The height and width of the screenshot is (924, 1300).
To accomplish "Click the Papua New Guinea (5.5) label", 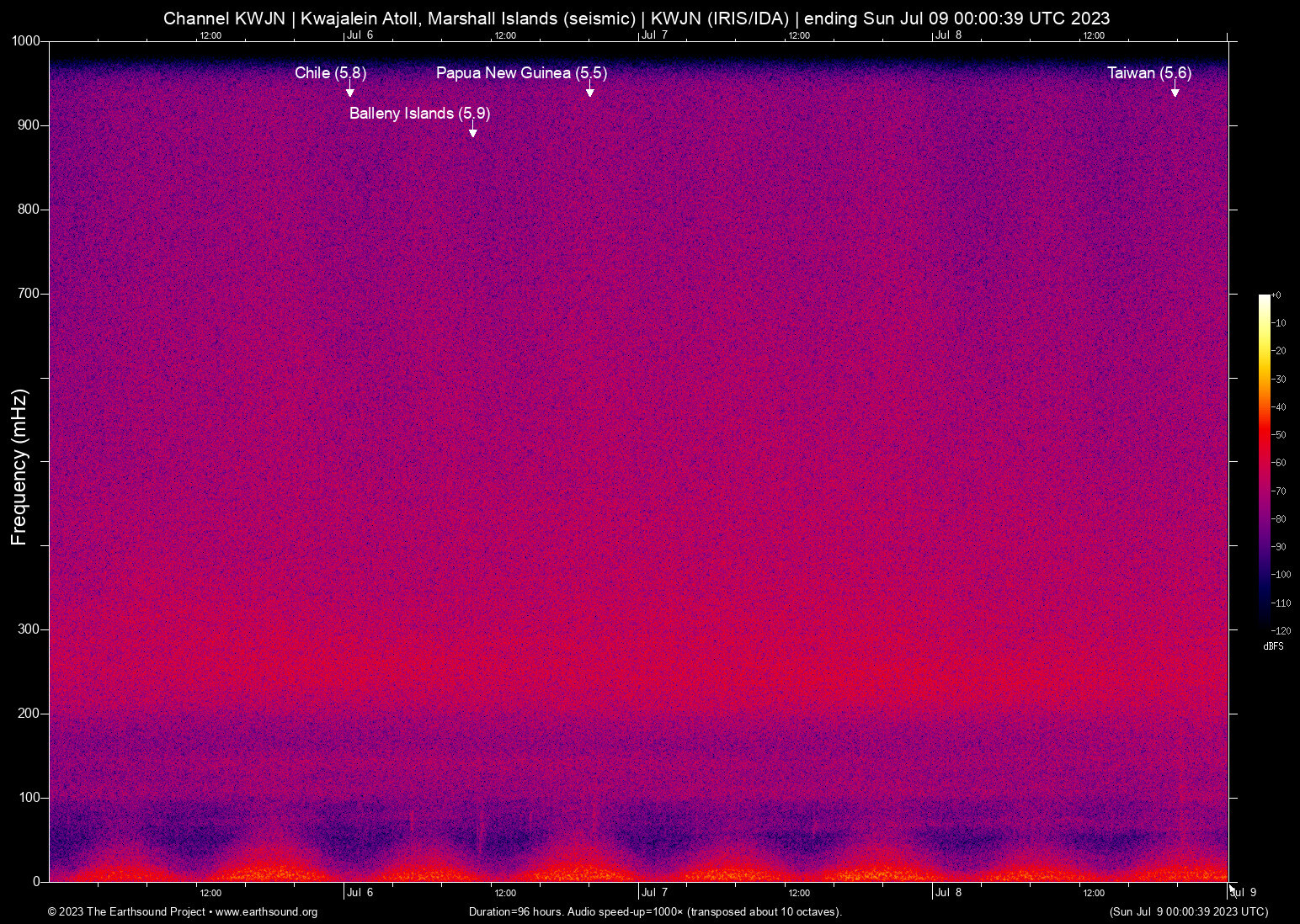I will 521,73.
